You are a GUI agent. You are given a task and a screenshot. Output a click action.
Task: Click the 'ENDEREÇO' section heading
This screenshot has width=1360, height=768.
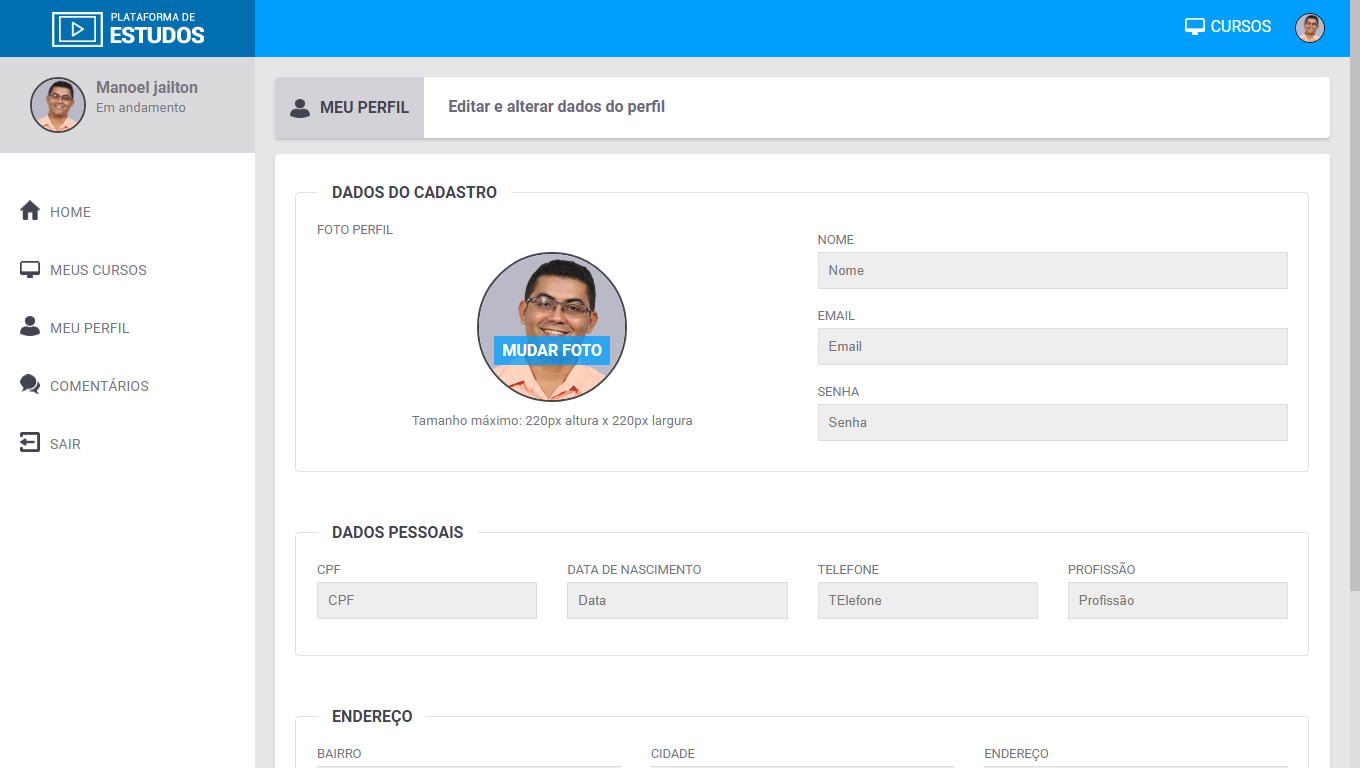click(372, 717)
